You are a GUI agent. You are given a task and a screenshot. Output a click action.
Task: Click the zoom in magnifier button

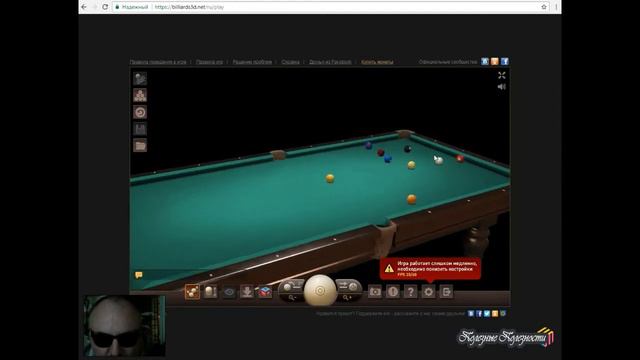click(348, 298)
